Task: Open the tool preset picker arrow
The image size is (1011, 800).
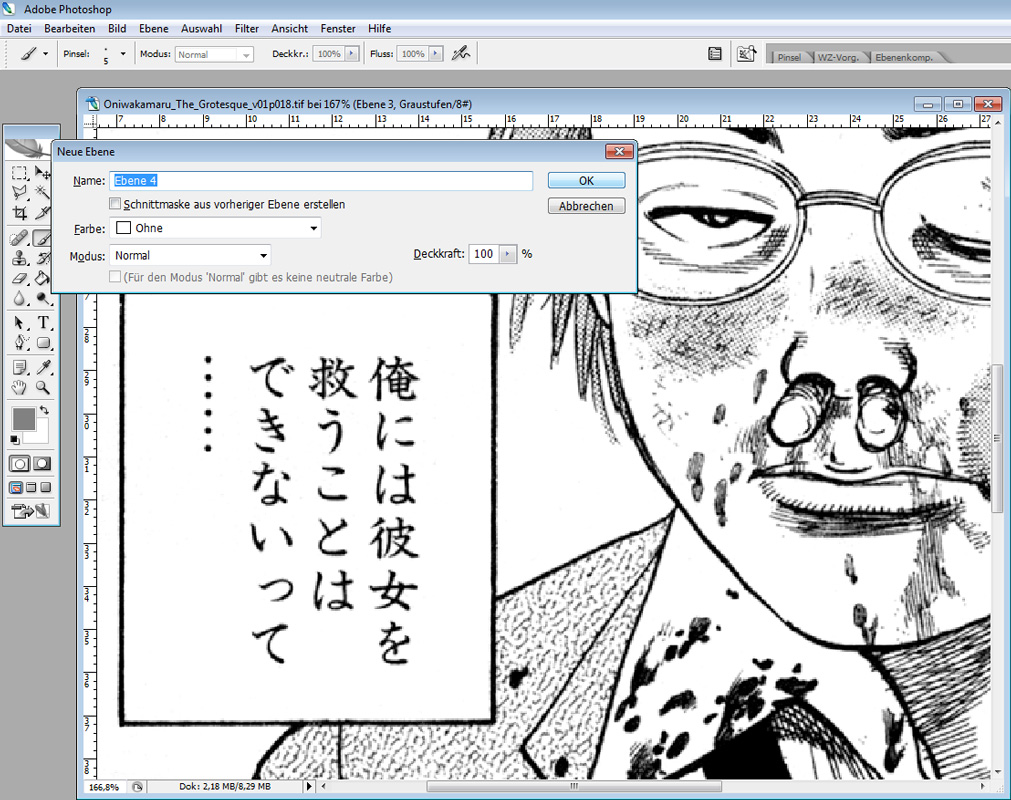Action: point(45,54)
